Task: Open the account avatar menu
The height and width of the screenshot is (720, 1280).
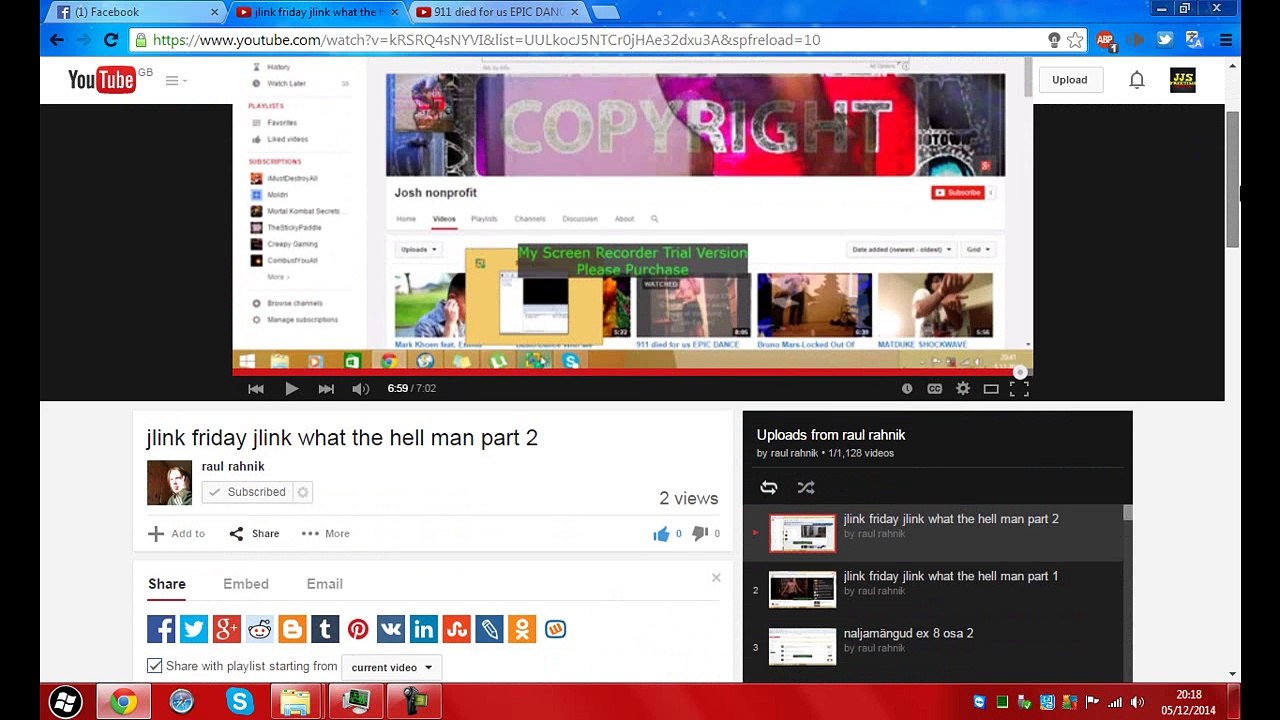Action: 1182,80
